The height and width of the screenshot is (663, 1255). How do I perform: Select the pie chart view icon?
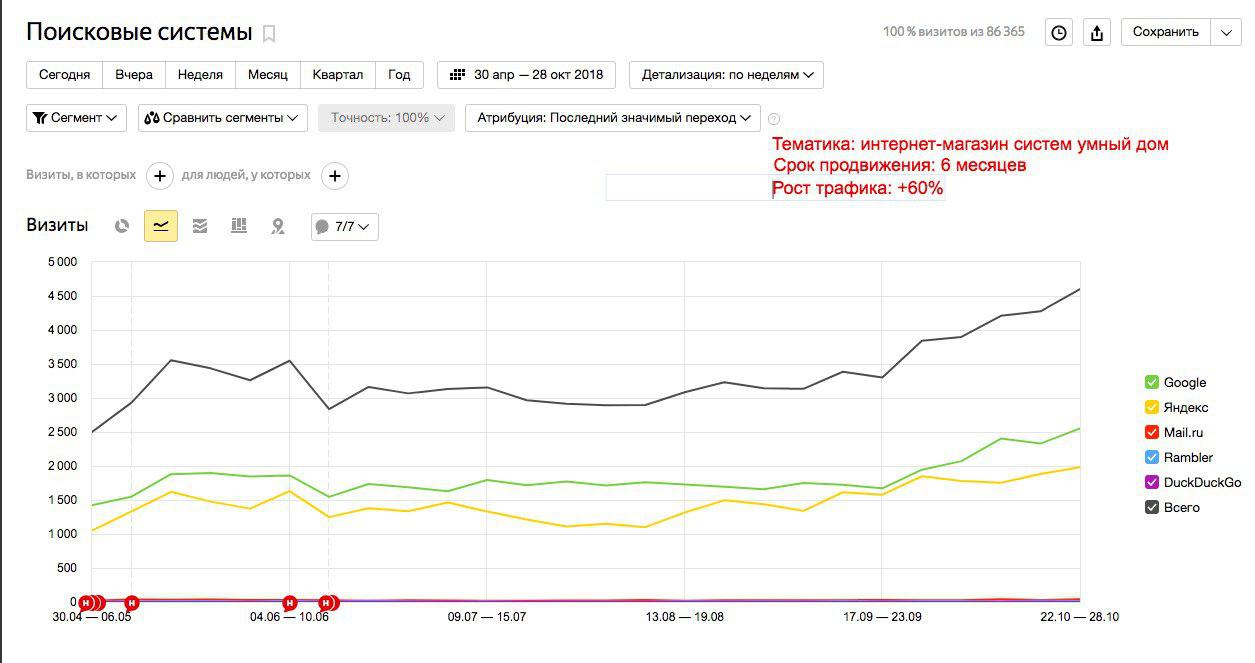click(x=122, y=226)
